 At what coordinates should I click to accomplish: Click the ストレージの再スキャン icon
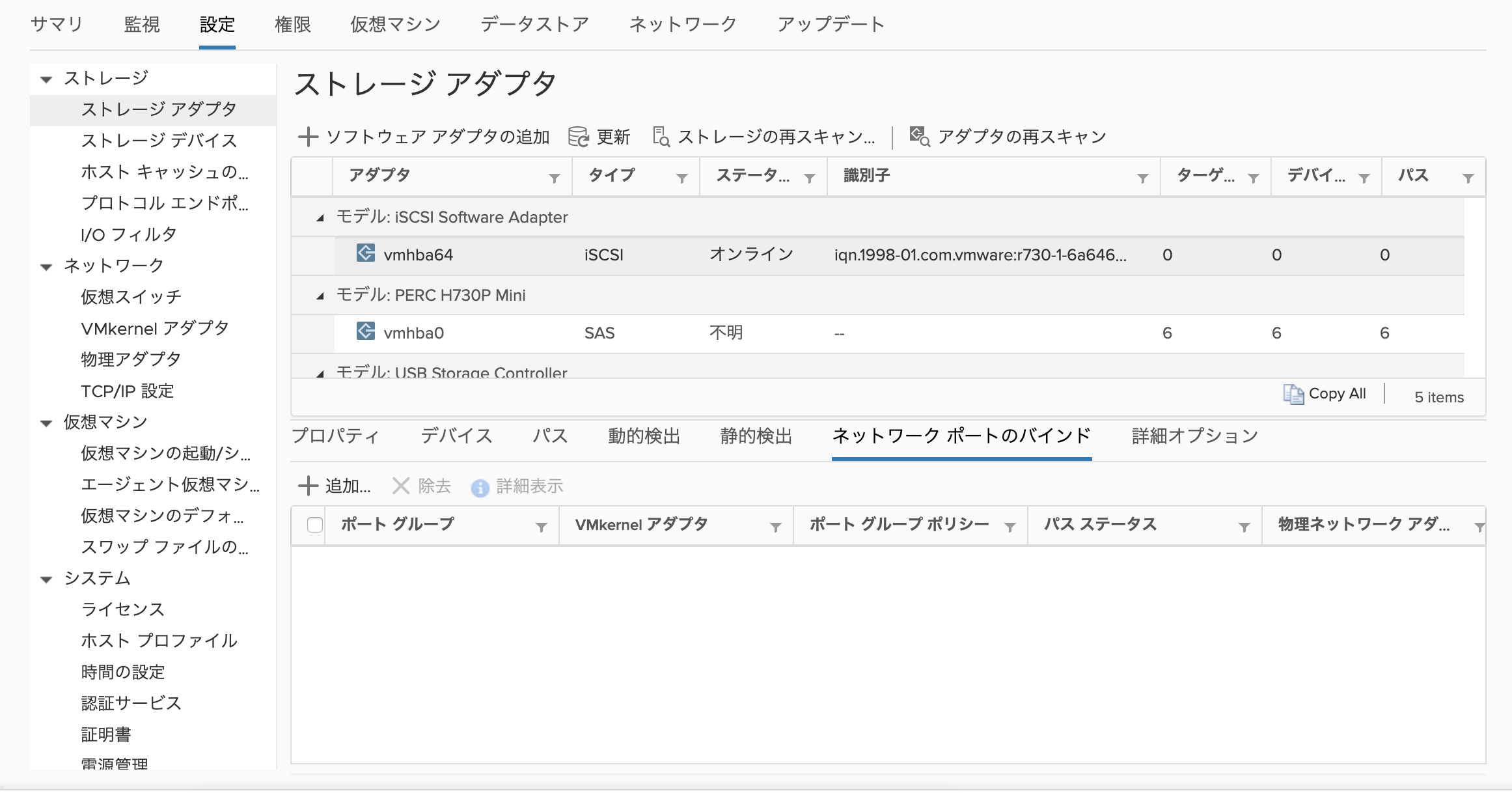point(661,137)
